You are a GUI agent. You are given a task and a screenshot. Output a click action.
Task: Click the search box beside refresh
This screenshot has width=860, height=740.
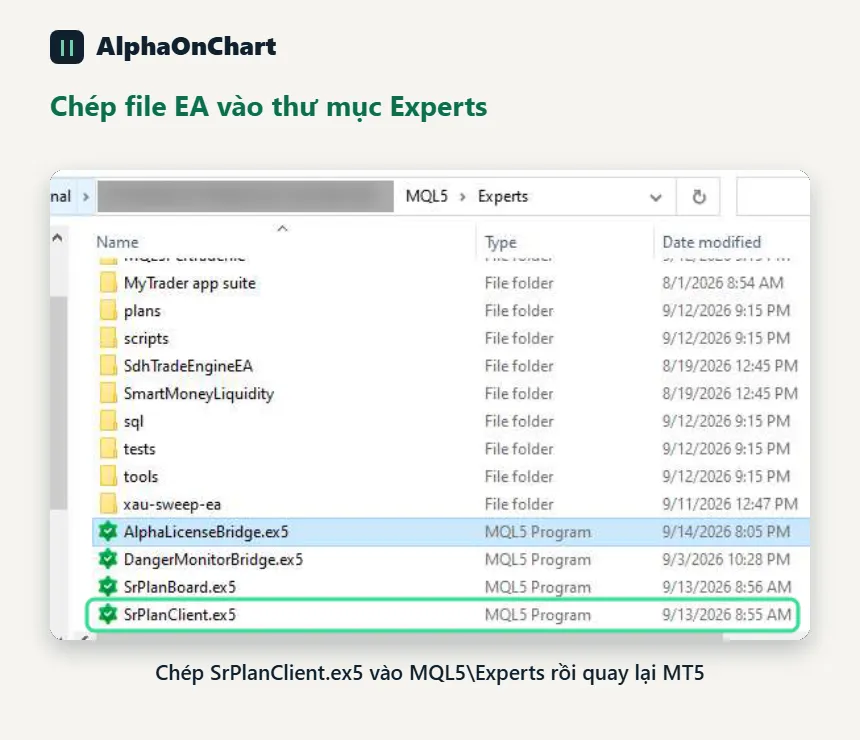(773, 196)
